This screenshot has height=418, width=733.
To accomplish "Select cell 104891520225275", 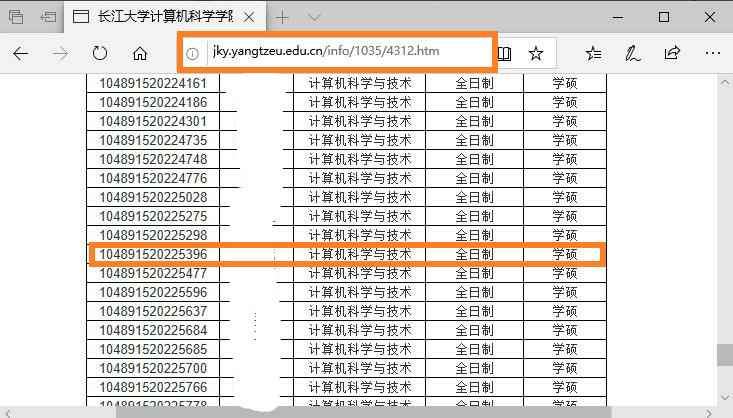I will point(153,216).
